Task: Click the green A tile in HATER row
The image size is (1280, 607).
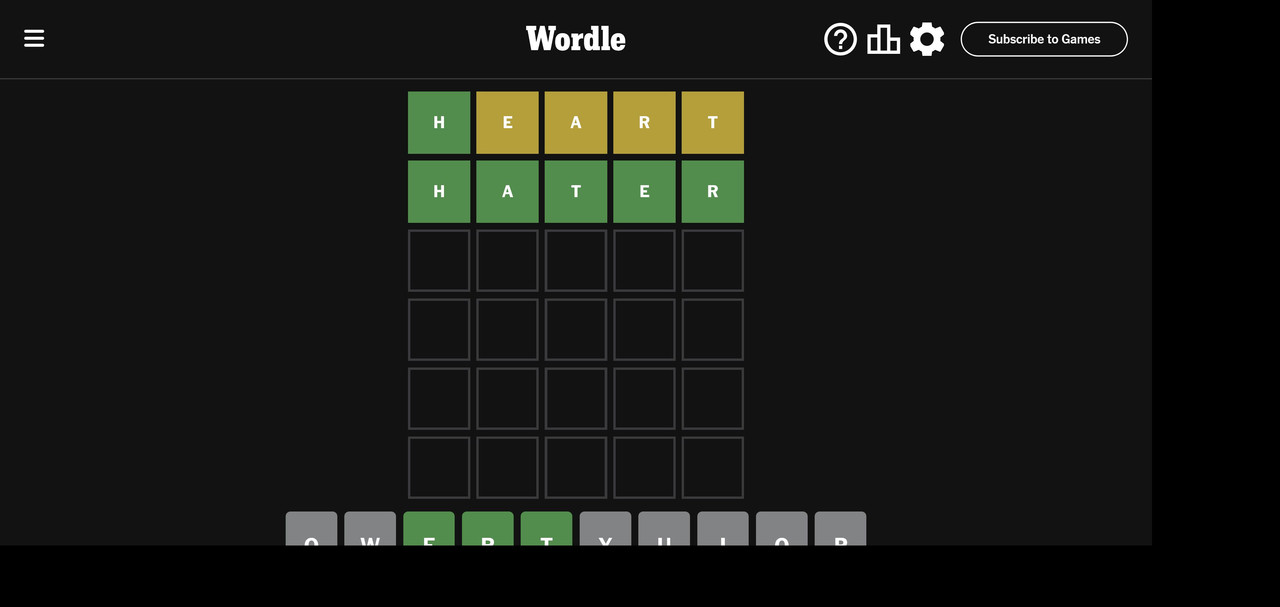Action: pos(507,192)
